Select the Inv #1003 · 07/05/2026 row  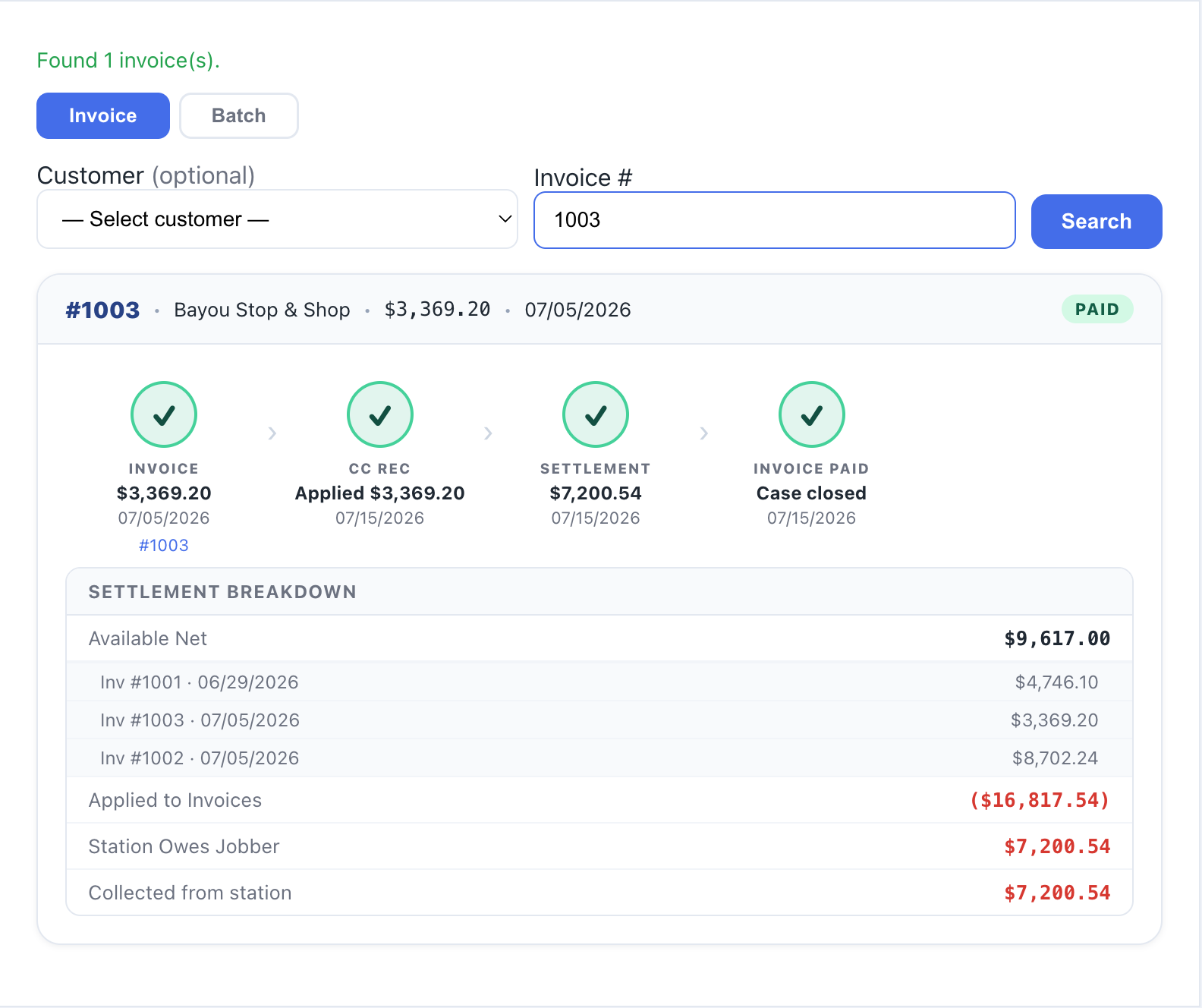(x=599, y=720)
